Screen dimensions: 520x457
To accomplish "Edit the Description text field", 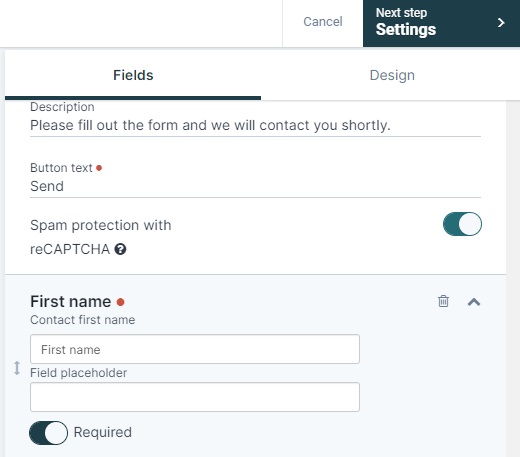I will tap(255, 126).
